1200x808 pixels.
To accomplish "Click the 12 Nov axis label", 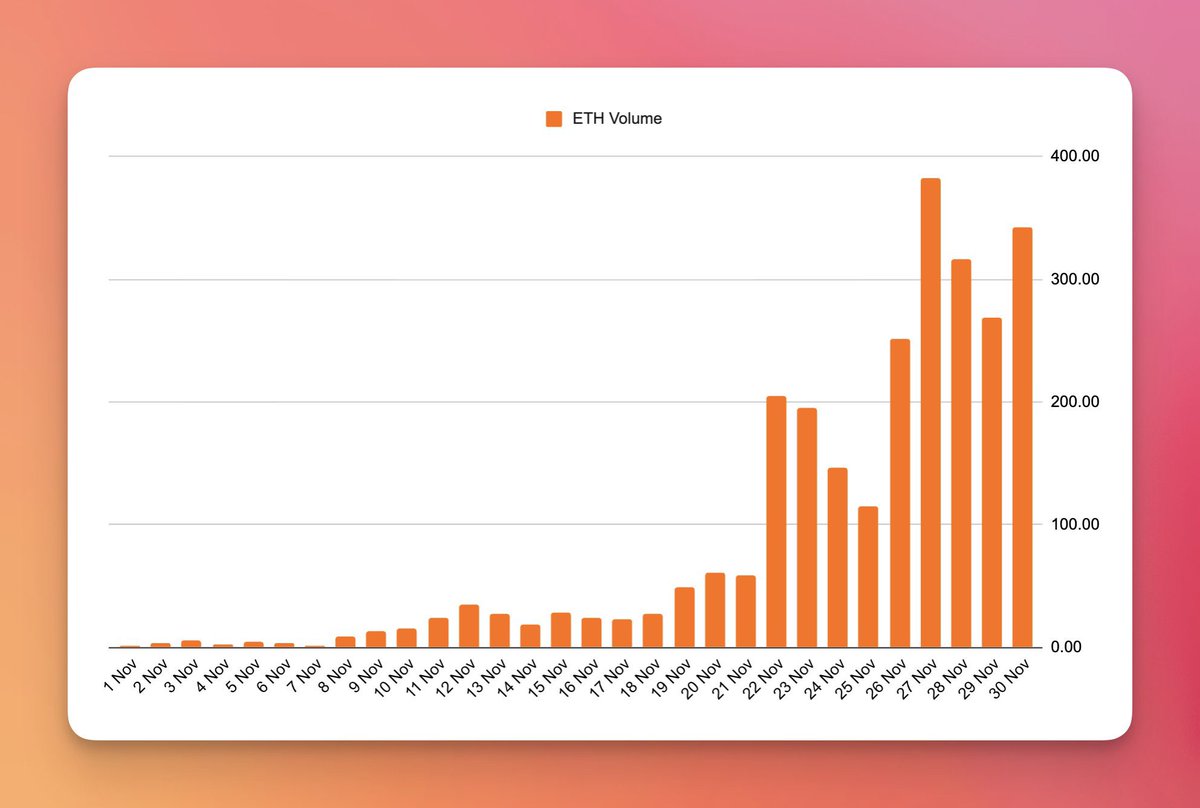I will coord(456,677).
